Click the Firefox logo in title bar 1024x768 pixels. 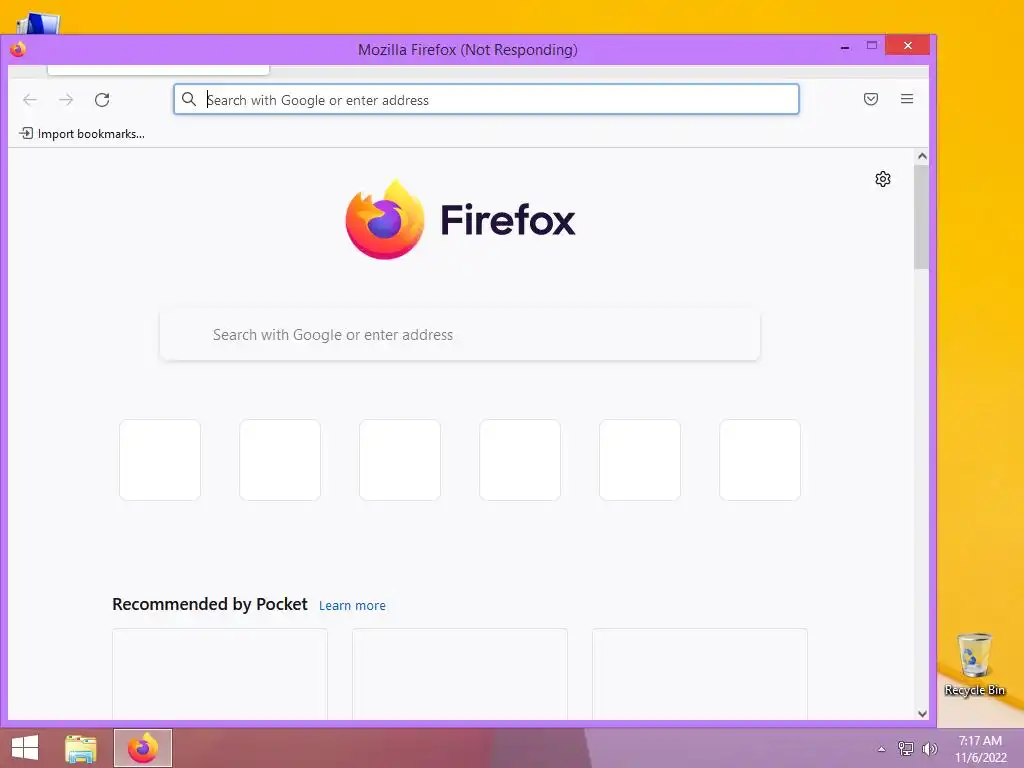click(18, 50)
